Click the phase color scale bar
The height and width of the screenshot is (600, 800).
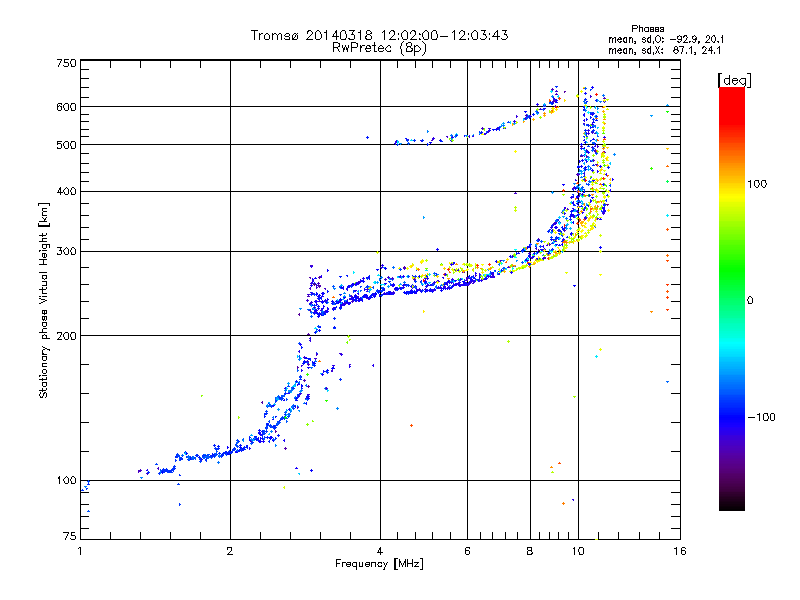pyautogui.click(x=732, y=299)
